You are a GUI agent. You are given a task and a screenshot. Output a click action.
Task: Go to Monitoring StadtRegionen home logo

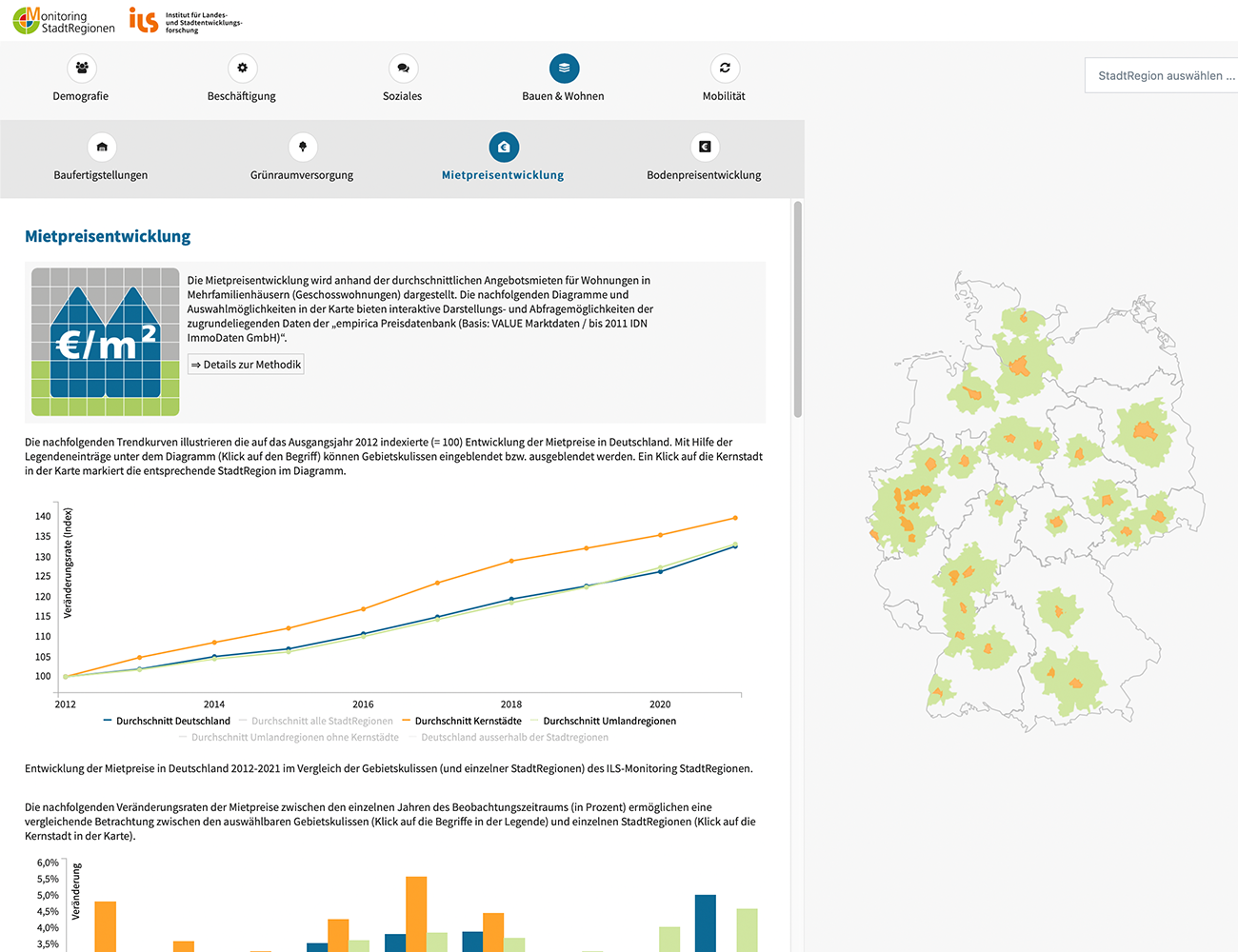coord(64,21)
